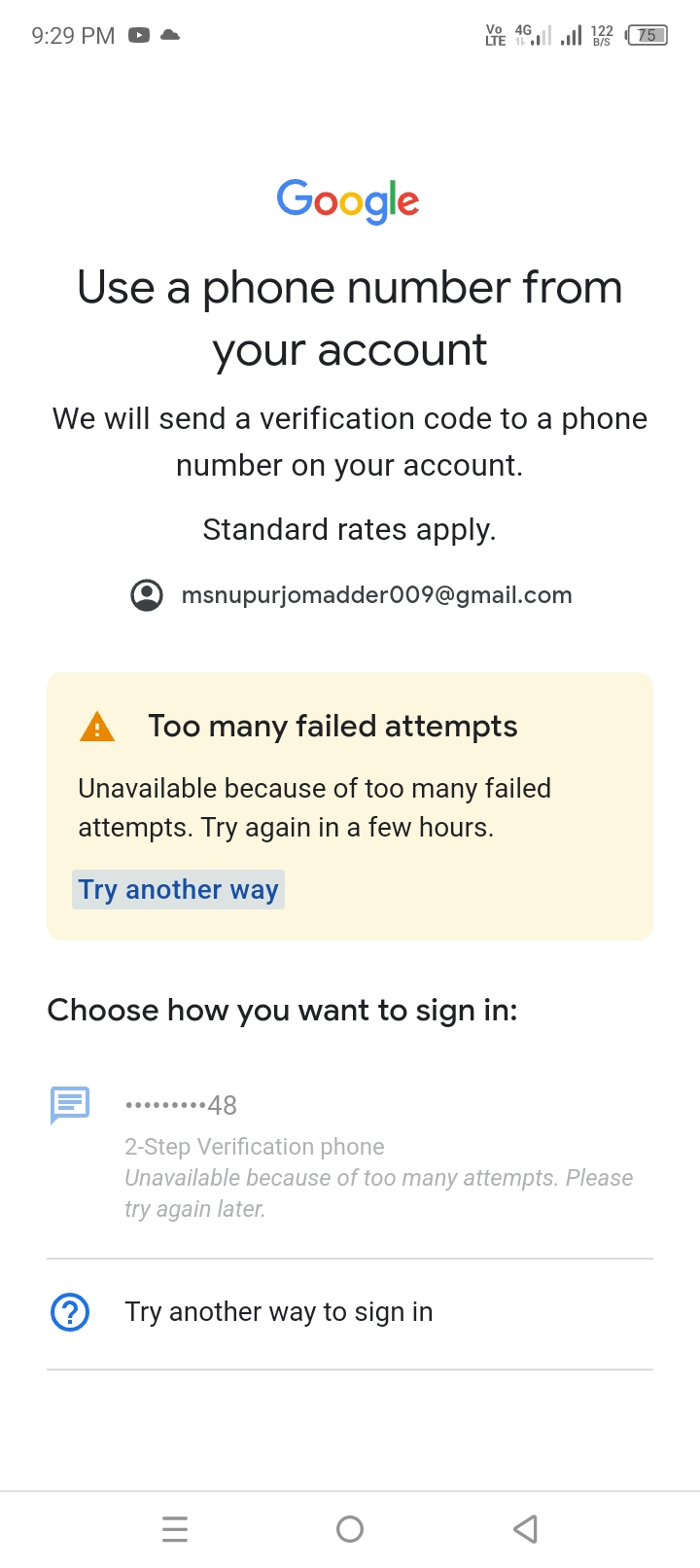Tap the Android home circle button

pyautogui.click(x=350, y=1529)
